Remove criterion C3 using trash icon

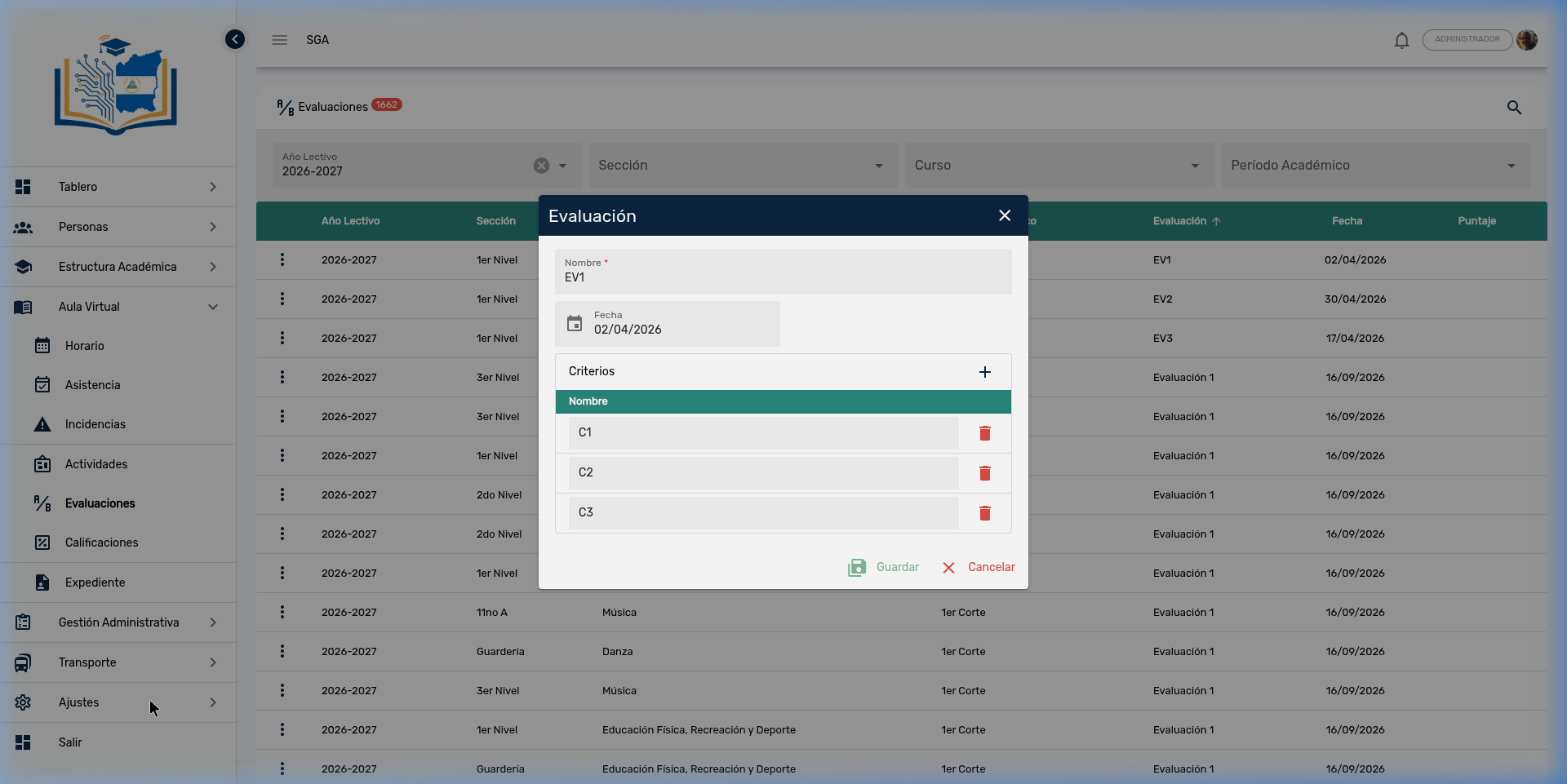(984, 513)
